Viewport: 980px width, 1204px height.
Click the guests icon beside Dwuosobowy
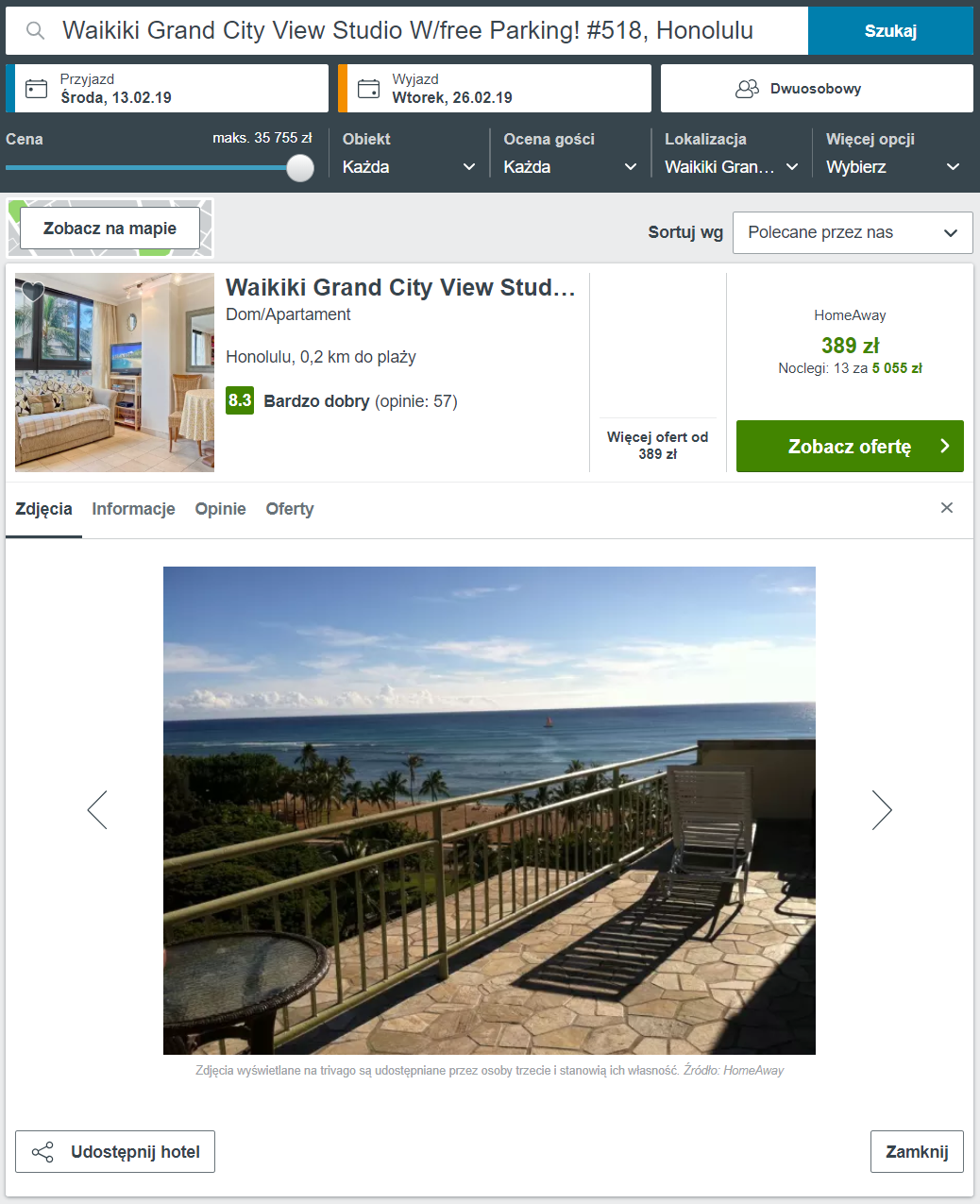(747, 89)
